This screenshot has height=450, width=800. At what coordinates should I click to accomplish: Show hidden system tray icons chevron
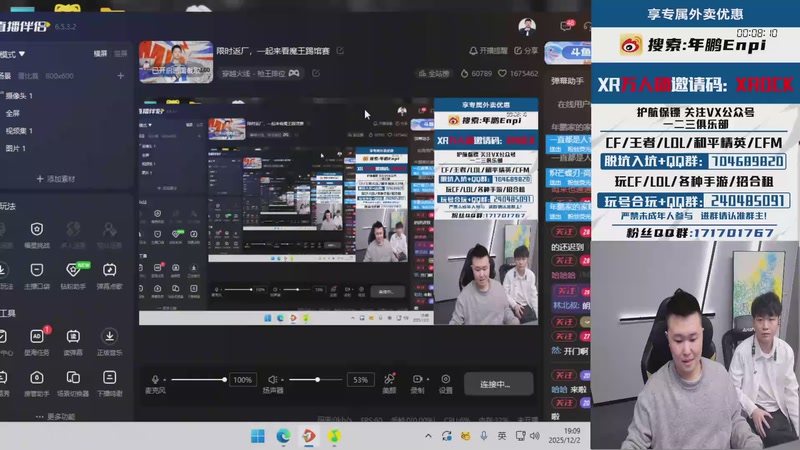[428, 436]
